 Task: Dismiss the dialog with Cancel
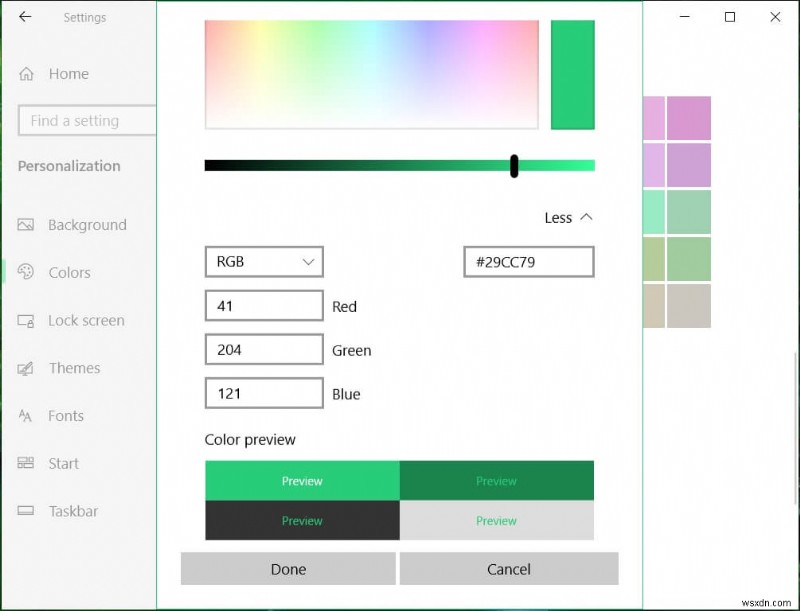[509, 569]
